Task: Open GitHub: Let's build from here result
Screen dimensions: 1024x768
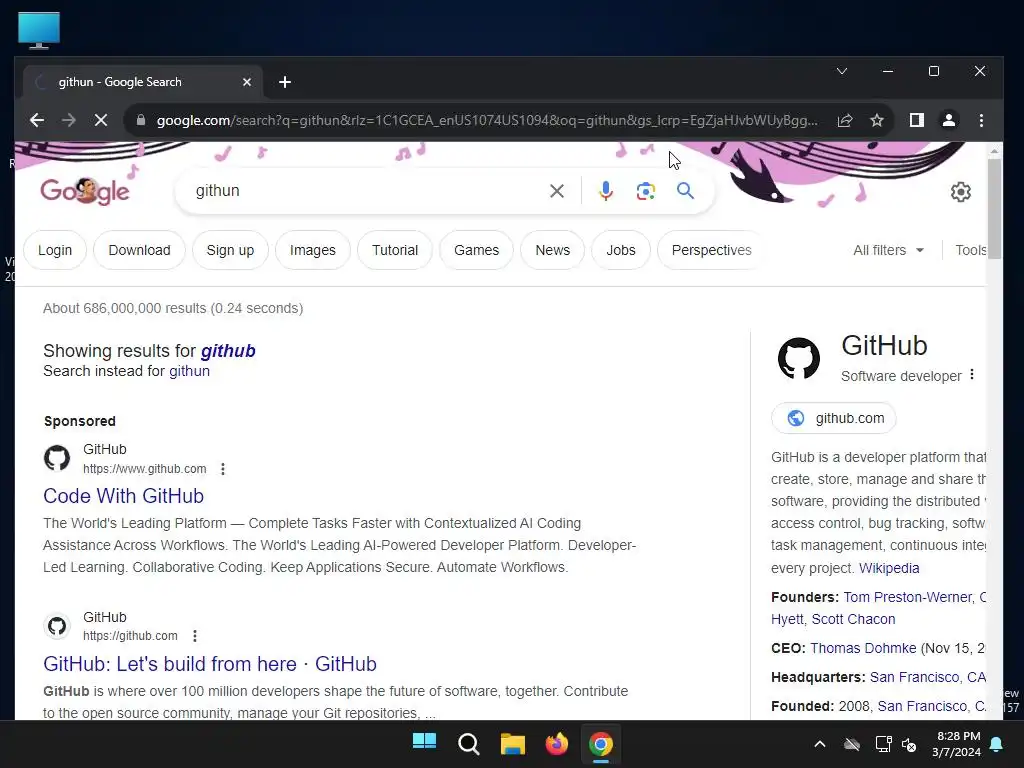Action: (210, 664)
